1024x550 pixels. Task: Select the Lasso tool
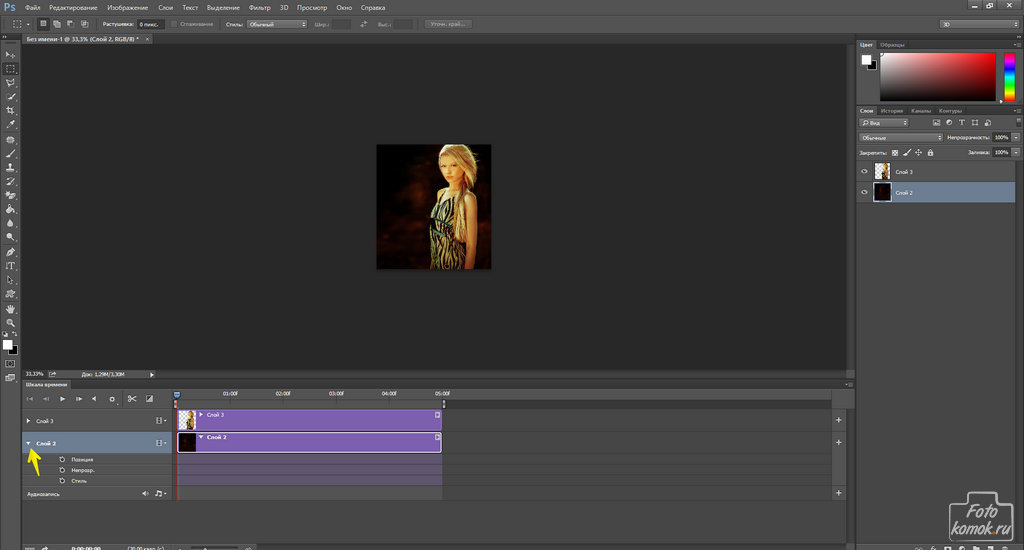pos(10,83)
